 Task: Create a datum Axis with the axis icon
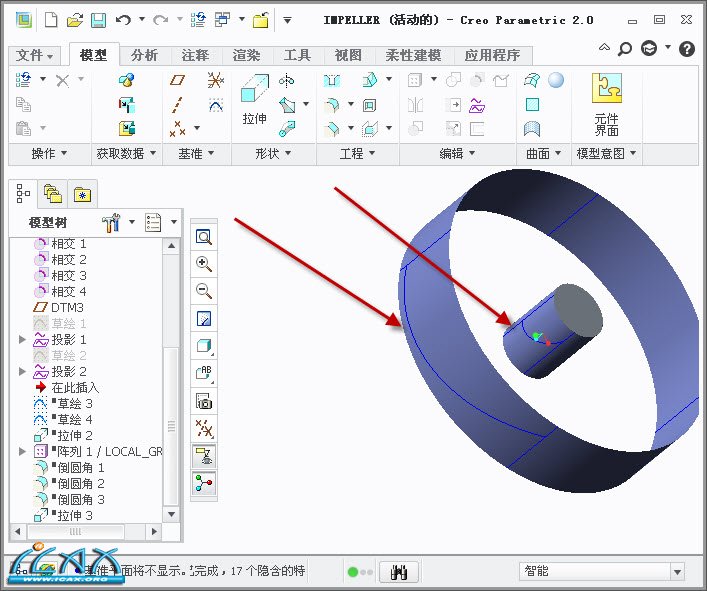[x=177, y=105]
